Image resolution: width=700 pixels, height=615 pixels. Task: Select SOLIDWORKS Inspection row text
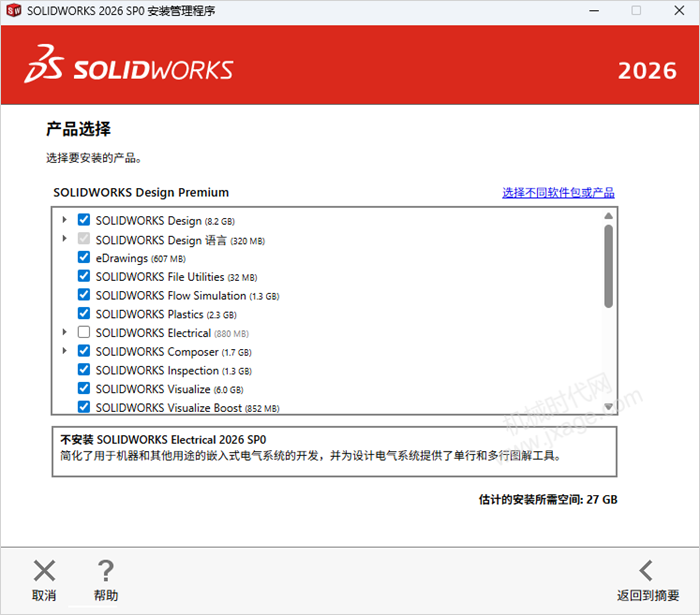click(x=174, y=371)
